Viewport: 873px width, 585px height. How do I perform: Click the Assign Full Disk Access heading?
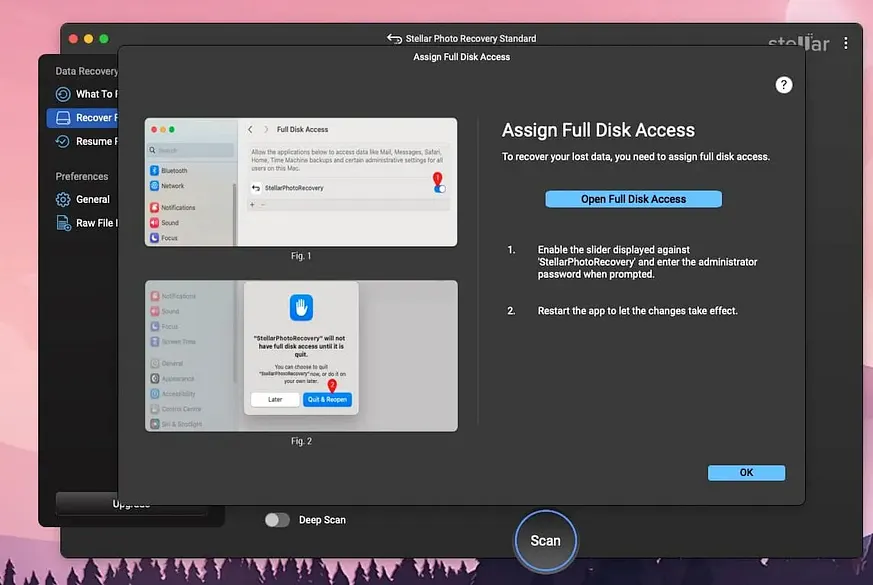coord(598,130)
